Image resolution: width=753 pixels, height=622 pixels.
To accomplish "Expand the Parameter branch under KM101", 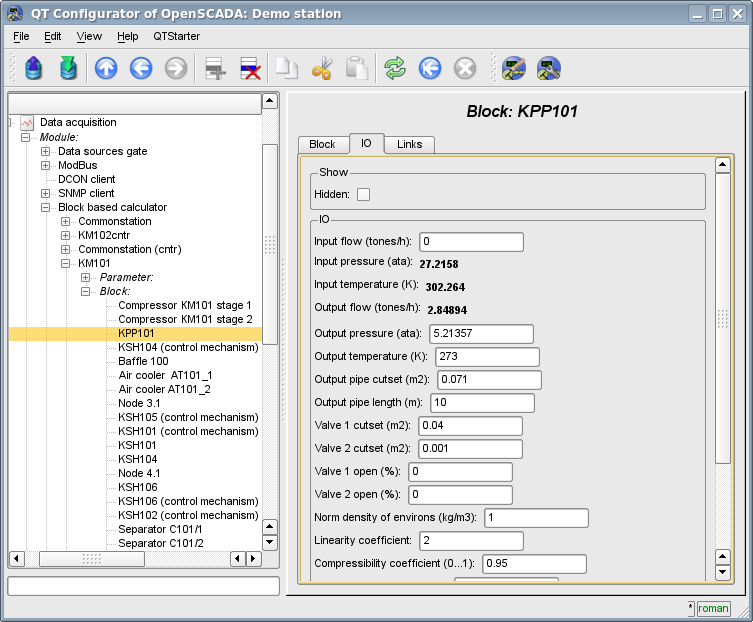I will 86,277.
